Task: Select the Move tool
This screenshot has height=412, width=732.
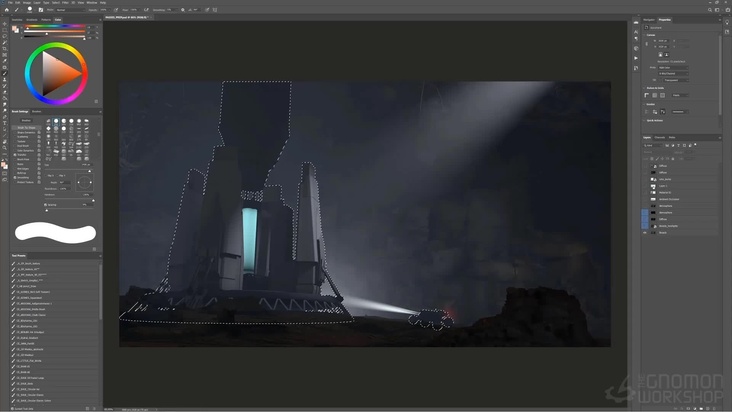Action: pos(5,23)
